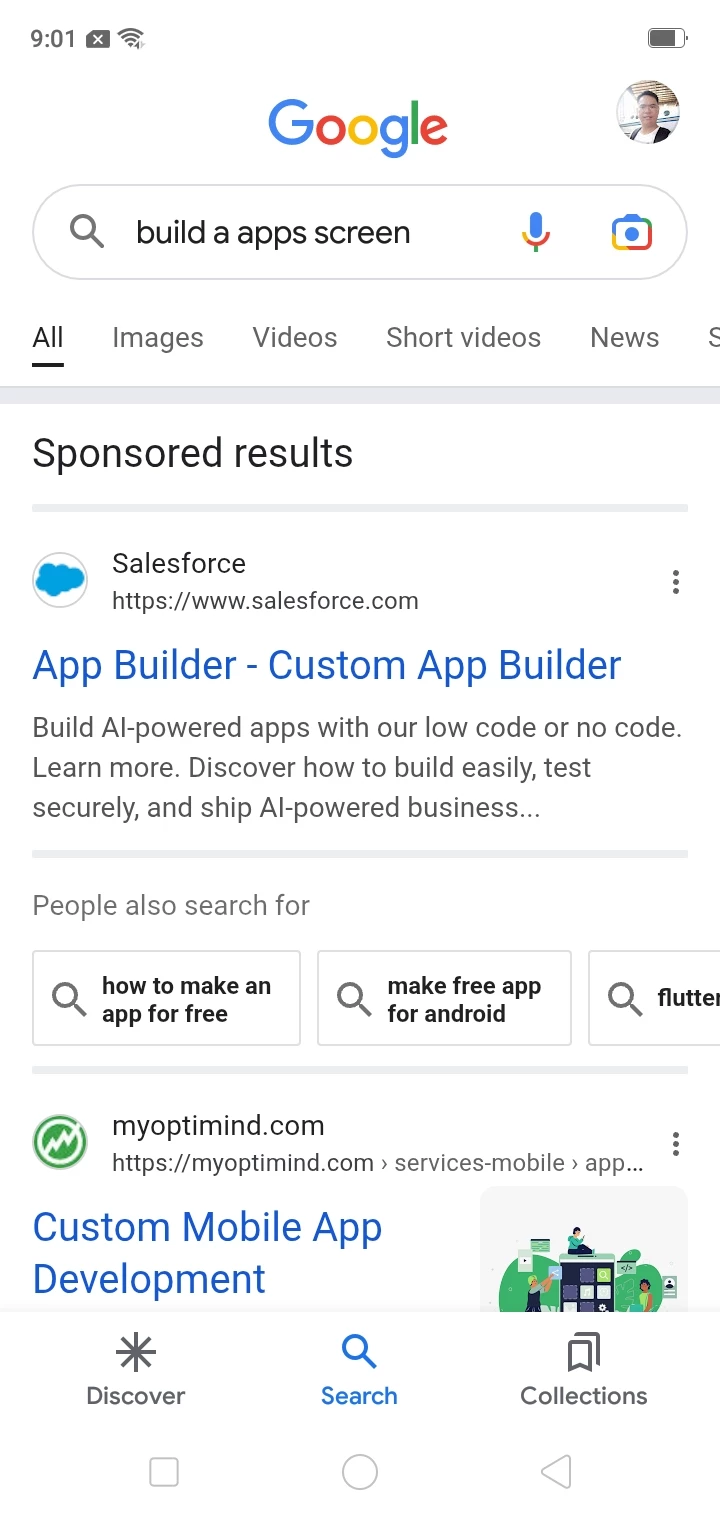Tap the myoptimind green logo
720x1520 pixels.
click(60, 1142)
